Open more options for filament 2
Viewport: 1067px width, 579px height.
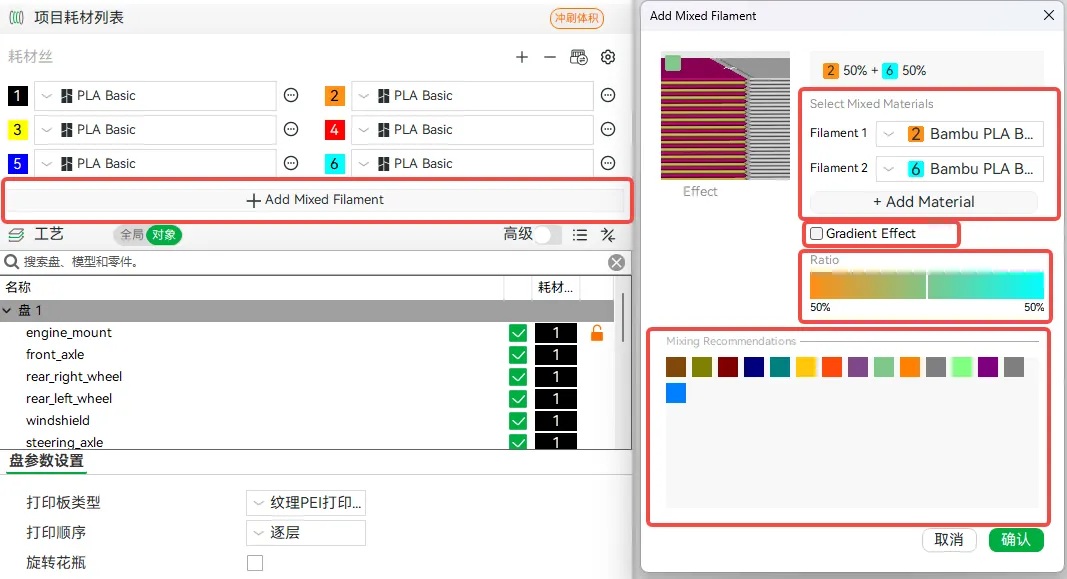608,96
